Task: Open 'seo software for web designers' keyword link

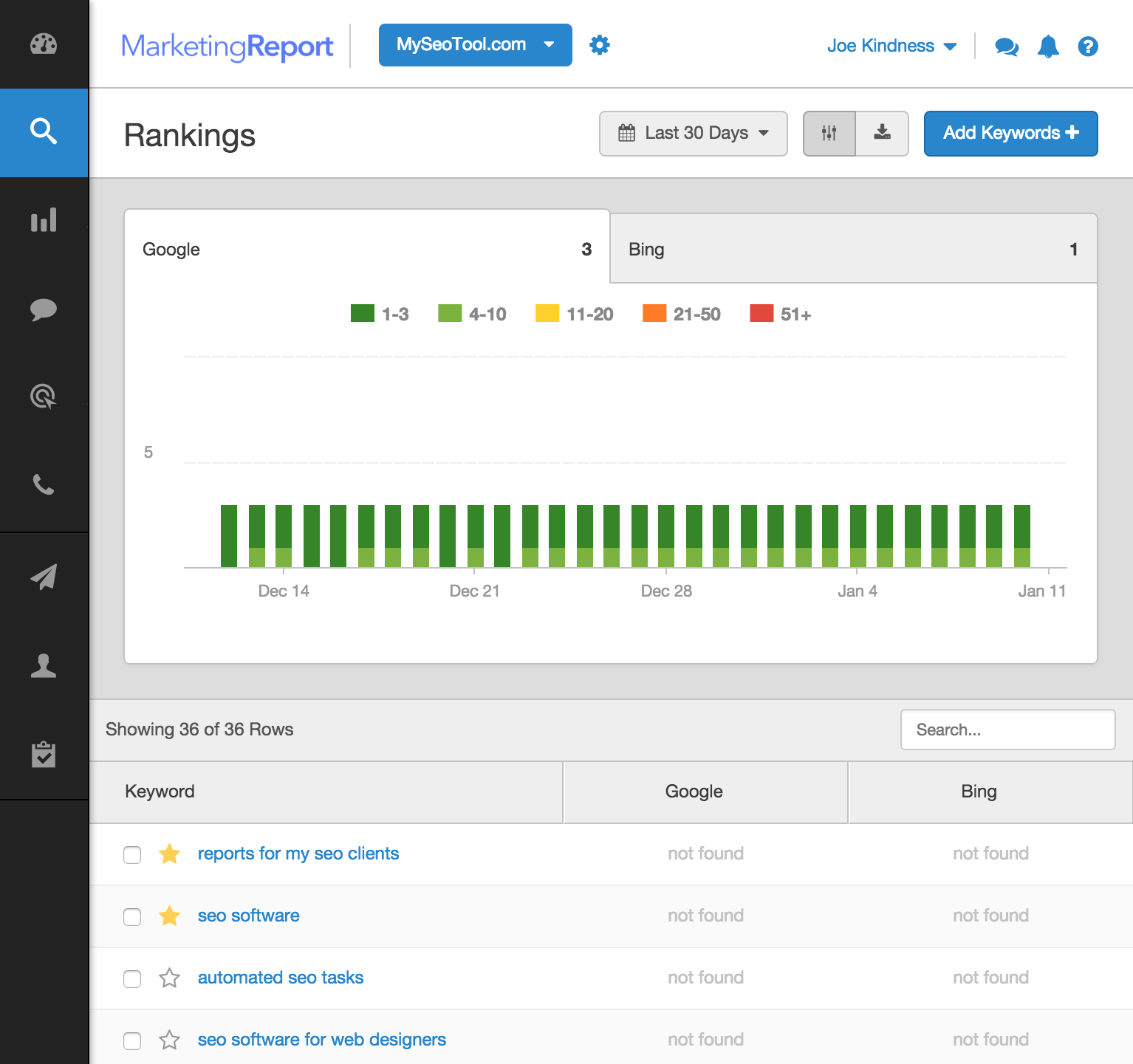Action: 322,1040
